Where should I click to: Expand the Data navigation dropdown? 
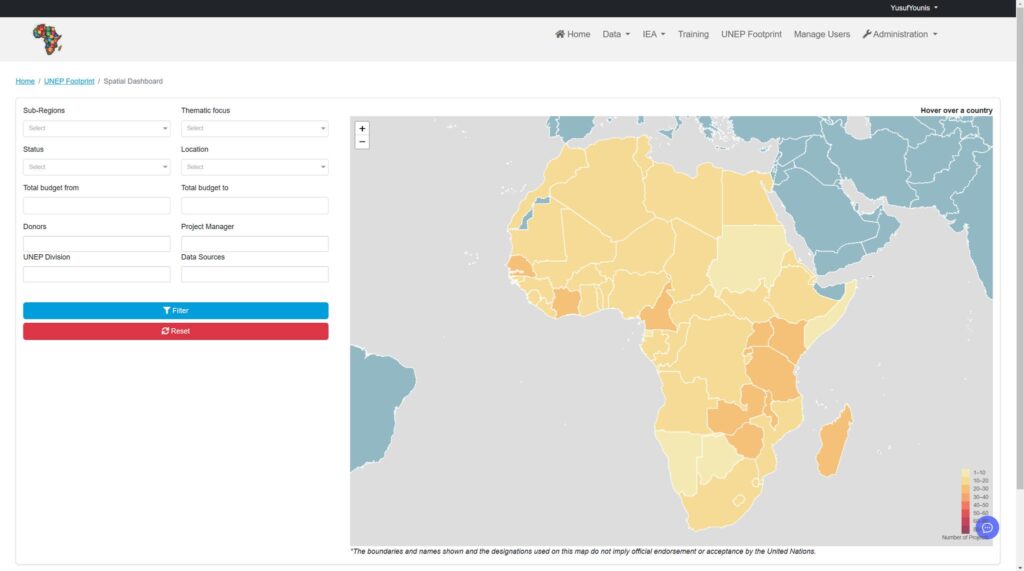pyautogui.click(x=616, y=34)
